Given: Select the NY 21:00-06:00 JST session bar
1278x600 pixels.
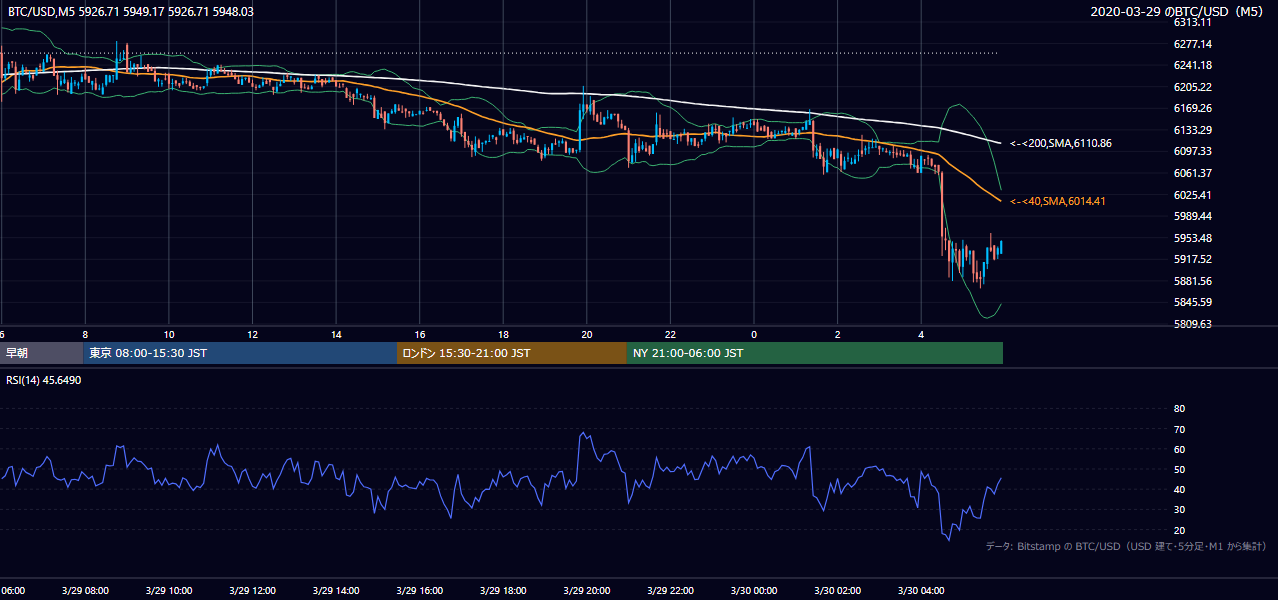Looking at the screenshot, I should pos(815,353).
